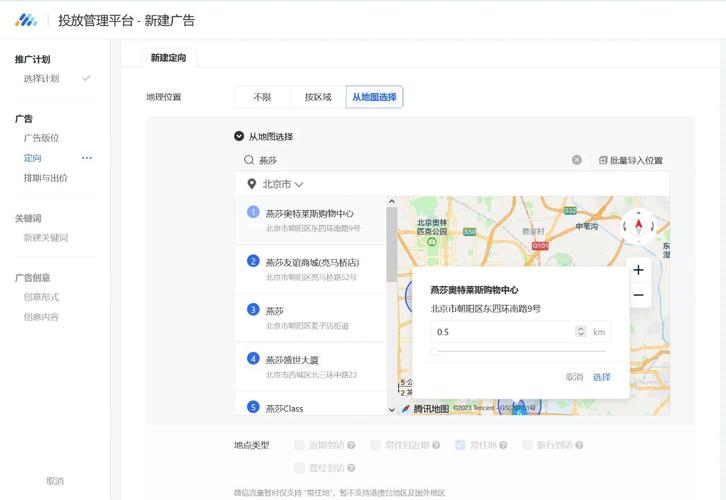This screenshot has width=726, height=500.
Task: Open the 新建定向 tab
Action: coord(169,58)
